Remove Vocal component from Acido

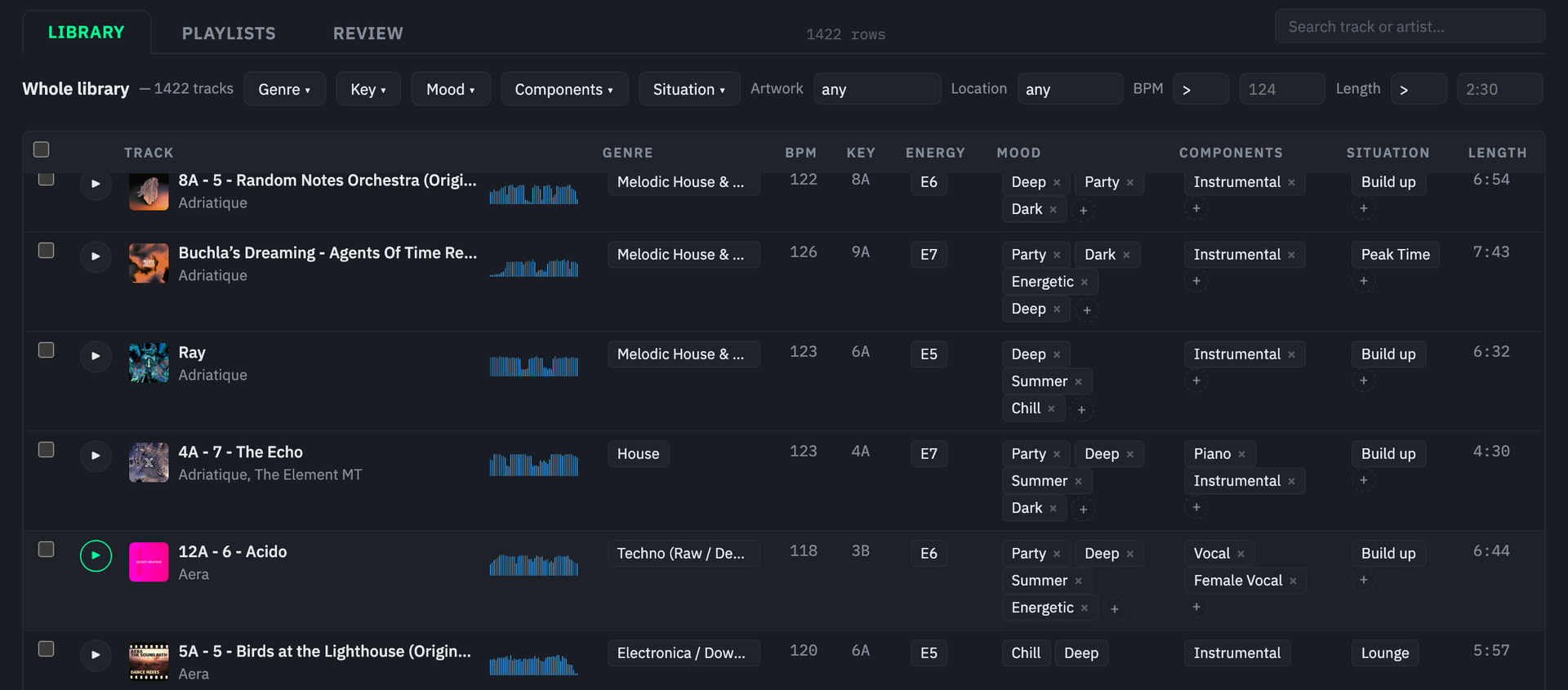coord(1241,554)
